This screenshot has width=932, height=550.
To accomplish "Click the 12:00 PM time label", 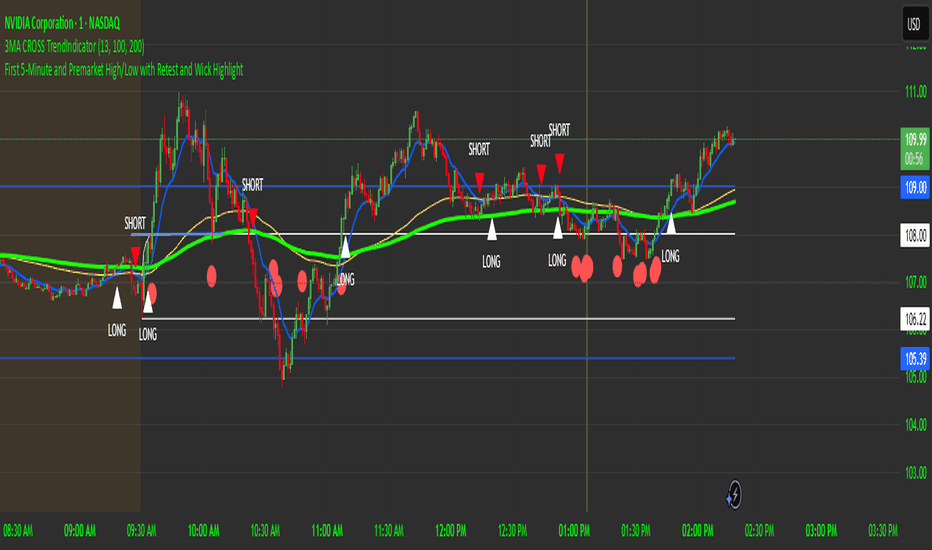I will (x=451, y=530).
